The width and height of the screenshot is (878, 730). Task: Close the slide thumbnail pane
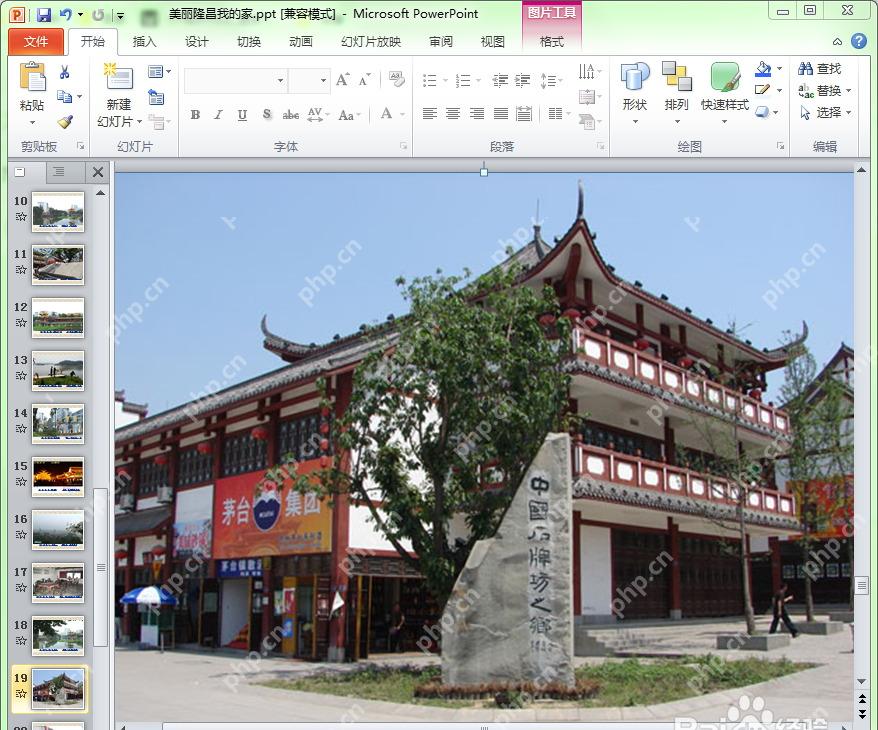[x=98, y=172]
